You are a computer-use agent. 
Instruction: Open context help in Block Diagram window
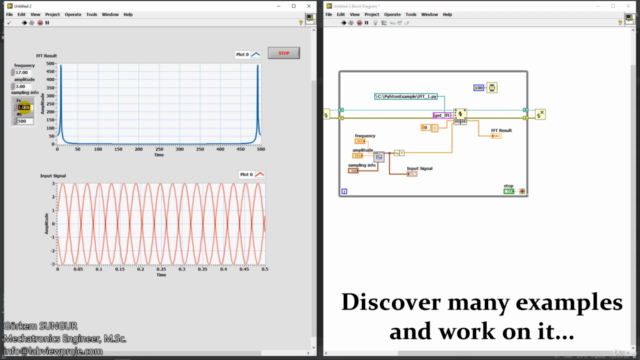tap(620, 23)
